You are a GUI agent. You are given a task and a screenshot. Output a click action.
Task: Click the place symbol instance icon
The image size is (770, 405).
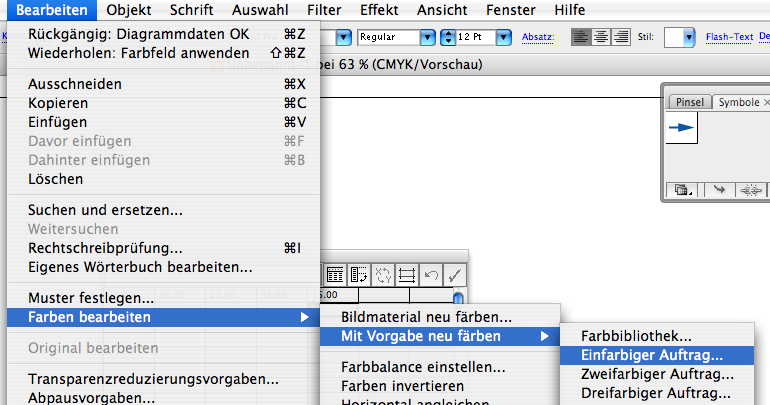click(719, 189)
